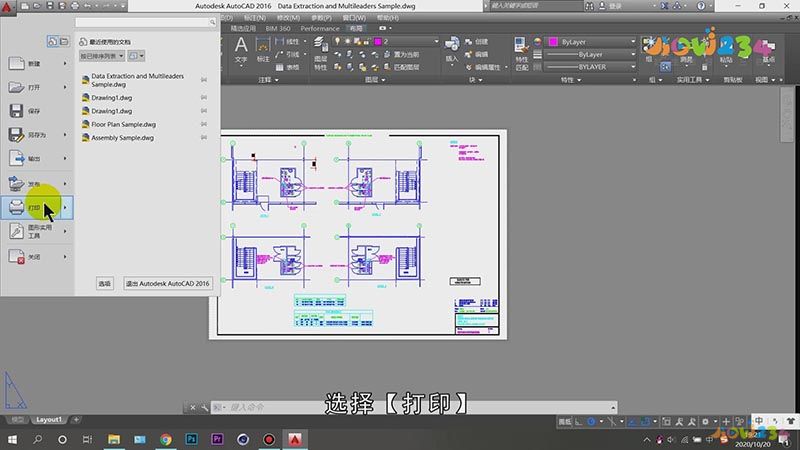Image resolution: width=800 pixels, height=450 pixels.
Task: Pin Data Extraction and Multileaders Sample.dwg
Action: pyautogui.click(x=204, y=80)
